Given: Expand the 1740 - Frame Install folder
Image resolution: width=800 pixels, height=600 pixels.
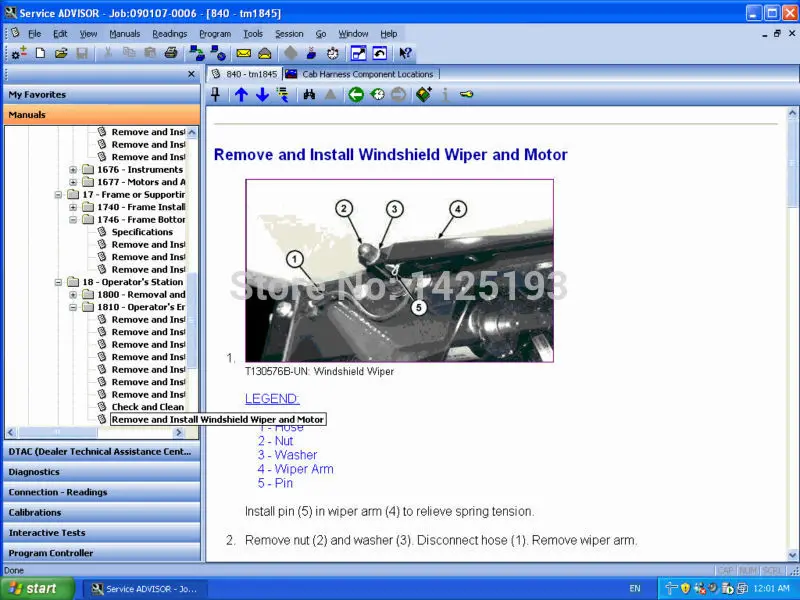Looking at the screenshot, I should [x=73, y=207].
